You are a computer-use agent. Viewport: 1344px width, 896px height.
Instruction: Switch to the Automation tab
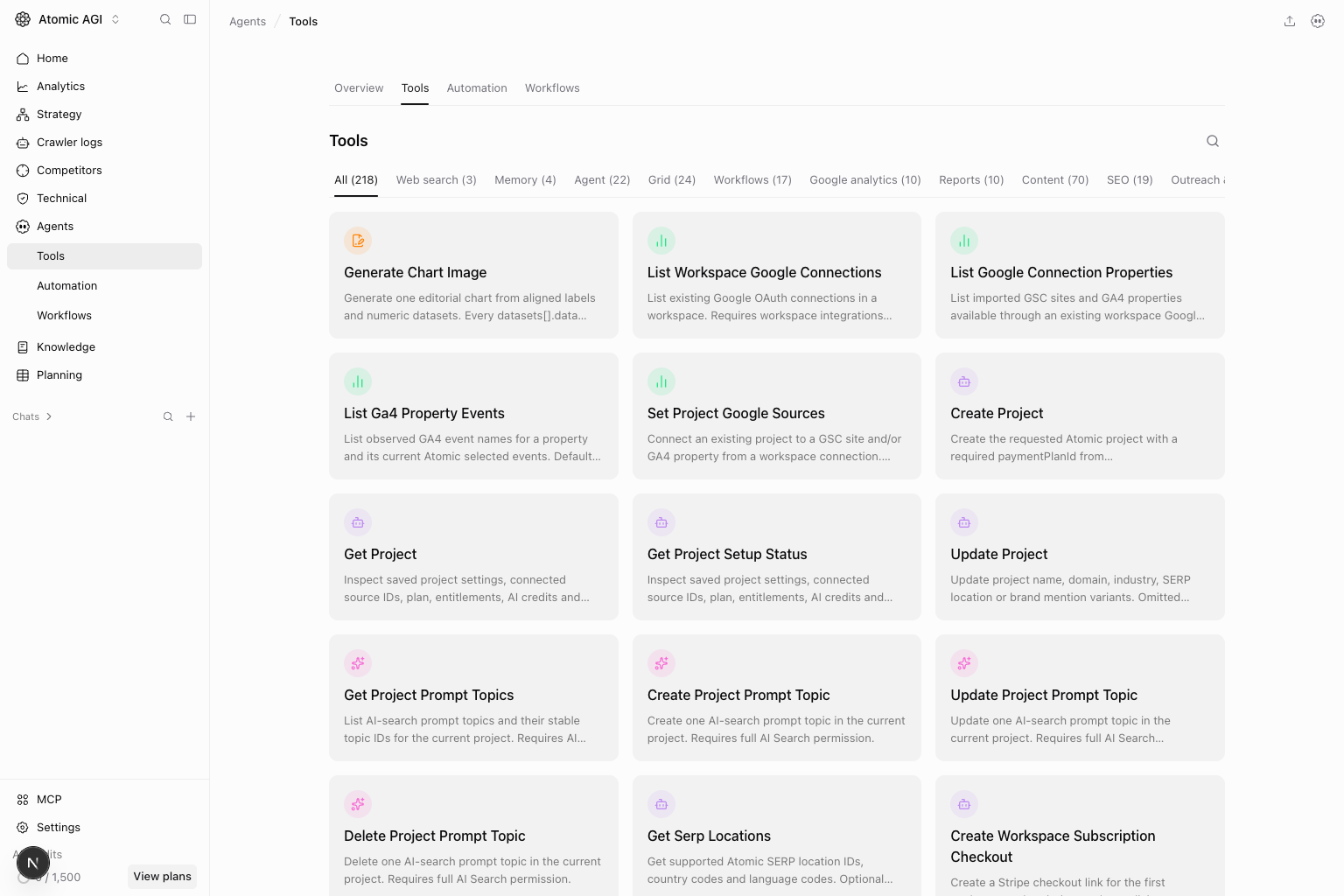tap(477, 88)
